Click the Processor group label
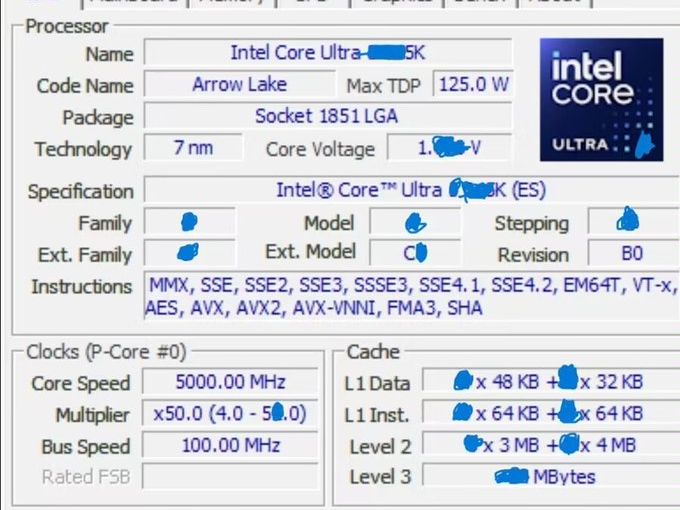 coord(67,26)
